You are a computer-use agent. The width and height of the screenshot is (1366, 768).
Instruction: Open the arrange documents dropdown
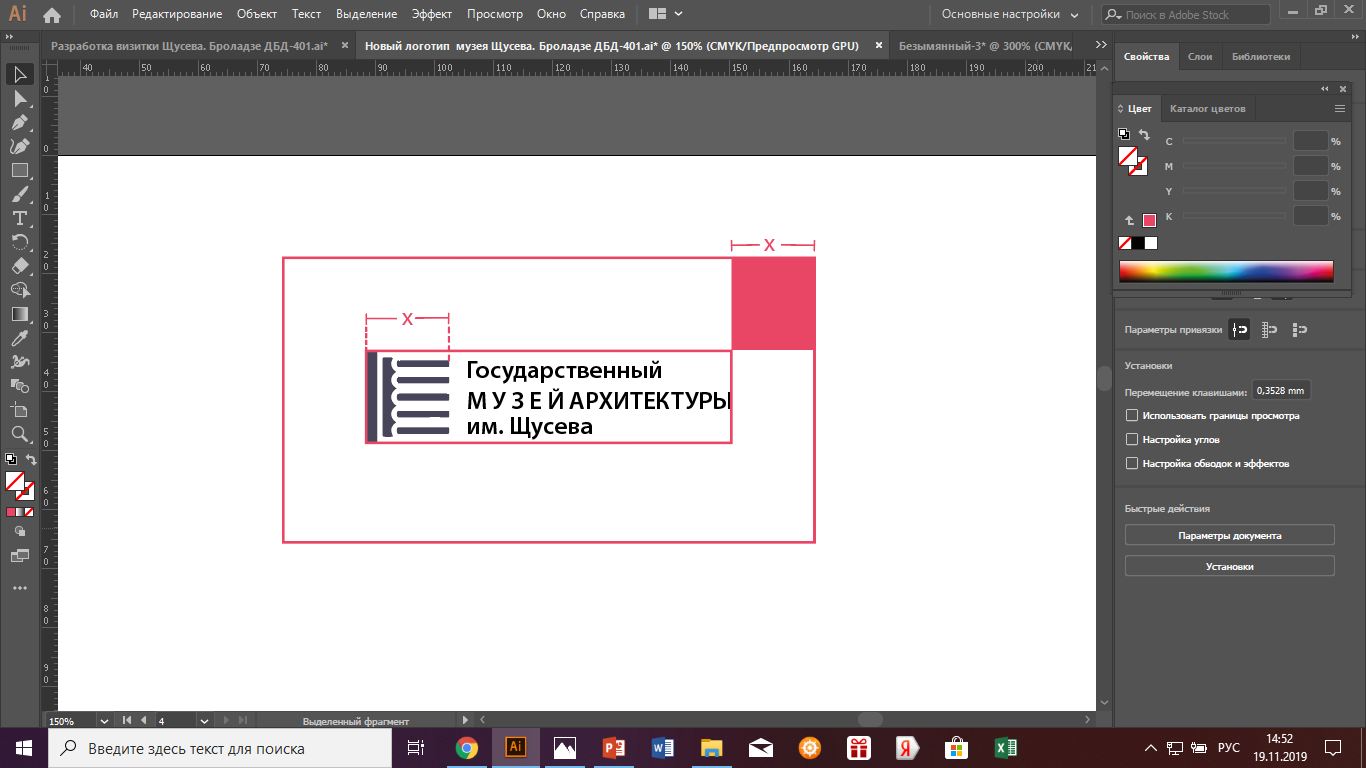[x=665, y=14]
